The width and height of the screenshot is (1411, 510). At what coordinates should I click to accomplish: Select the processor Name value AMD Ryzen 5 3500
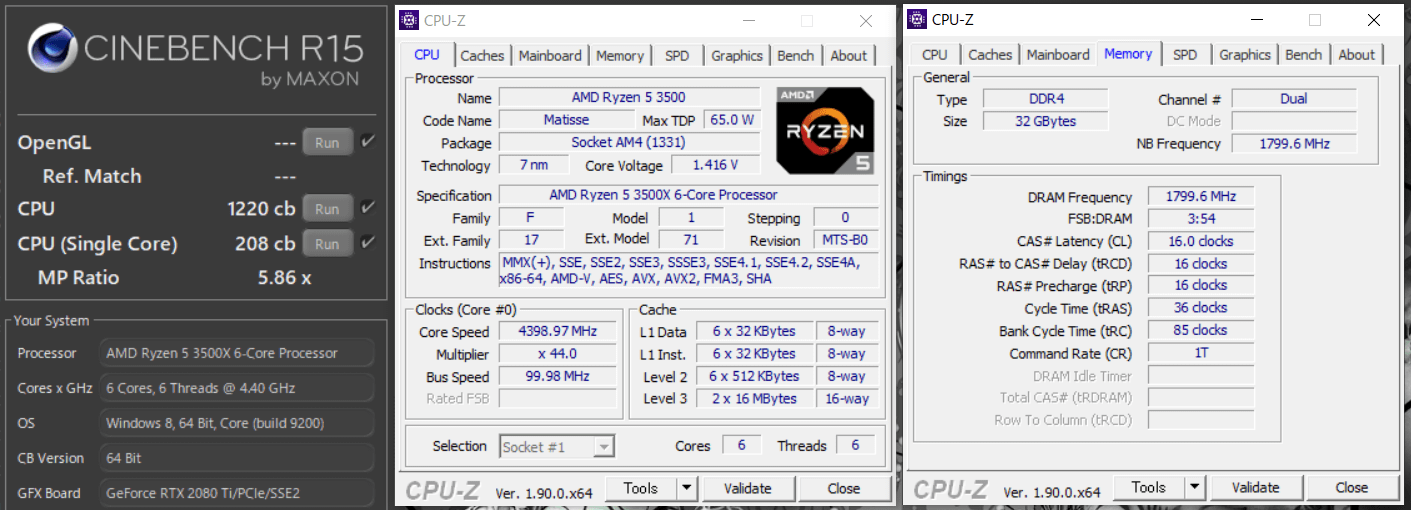[629, 98]
